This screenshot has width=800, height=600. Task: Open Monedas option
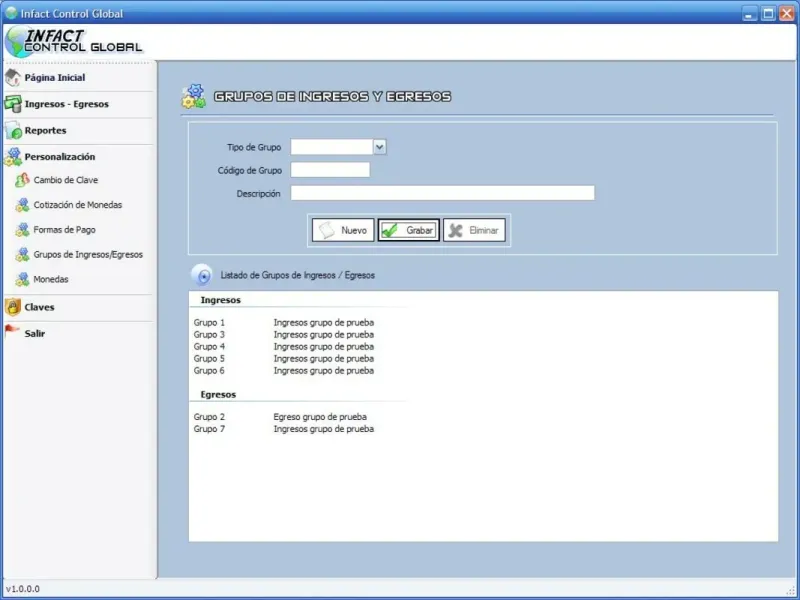(51, 280)
